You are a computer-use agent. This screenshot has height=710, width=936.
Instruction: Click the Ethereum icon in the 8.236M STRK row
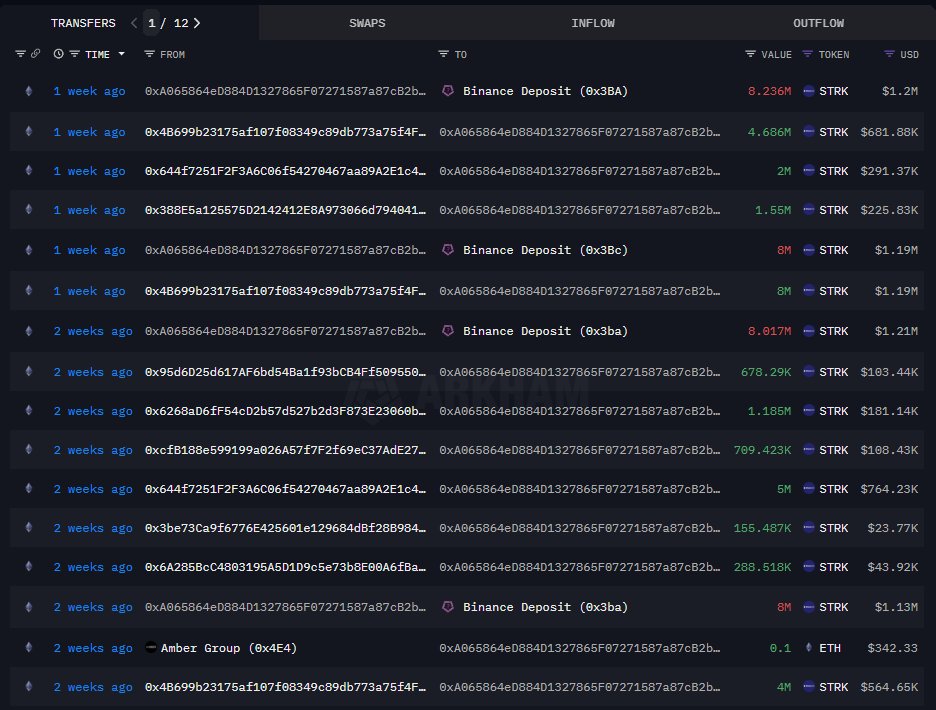coord(29,91)
